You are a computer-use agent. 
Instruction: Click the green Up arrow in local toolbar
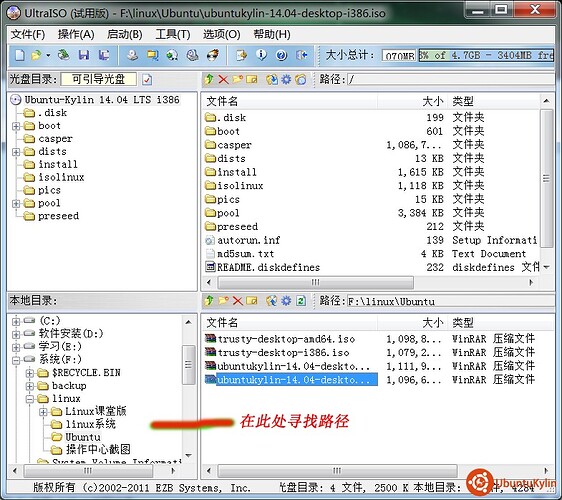pyautogui.click(x=209, y=300)
